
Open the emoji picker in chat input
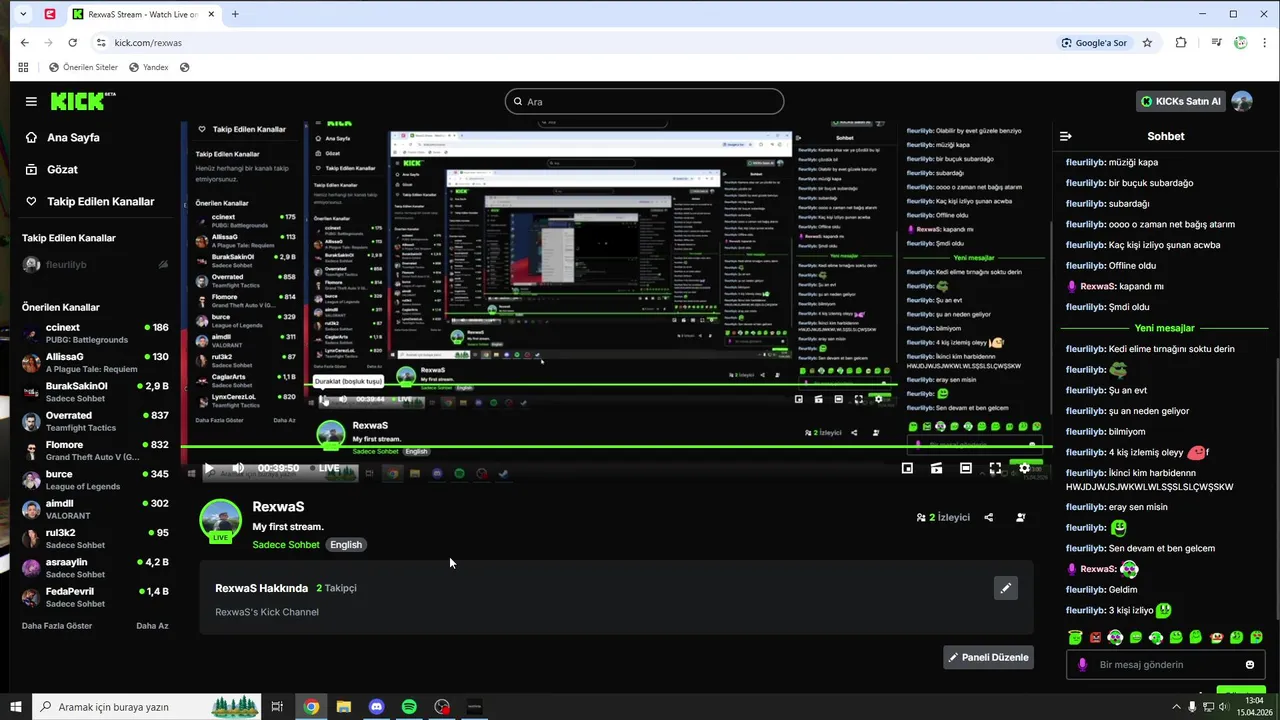1250,664
